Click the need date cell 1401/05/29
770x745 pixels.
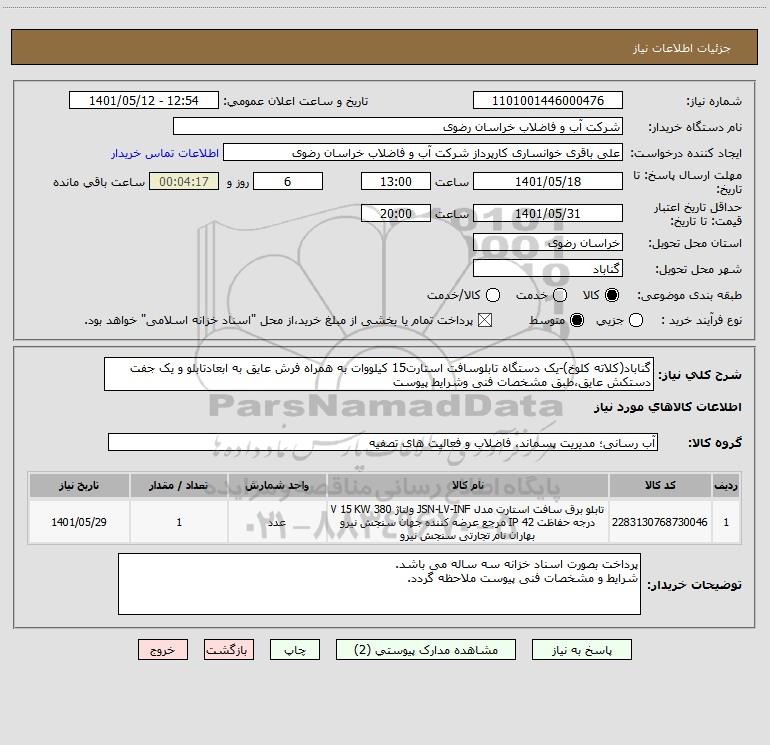[x=79, y=522]
